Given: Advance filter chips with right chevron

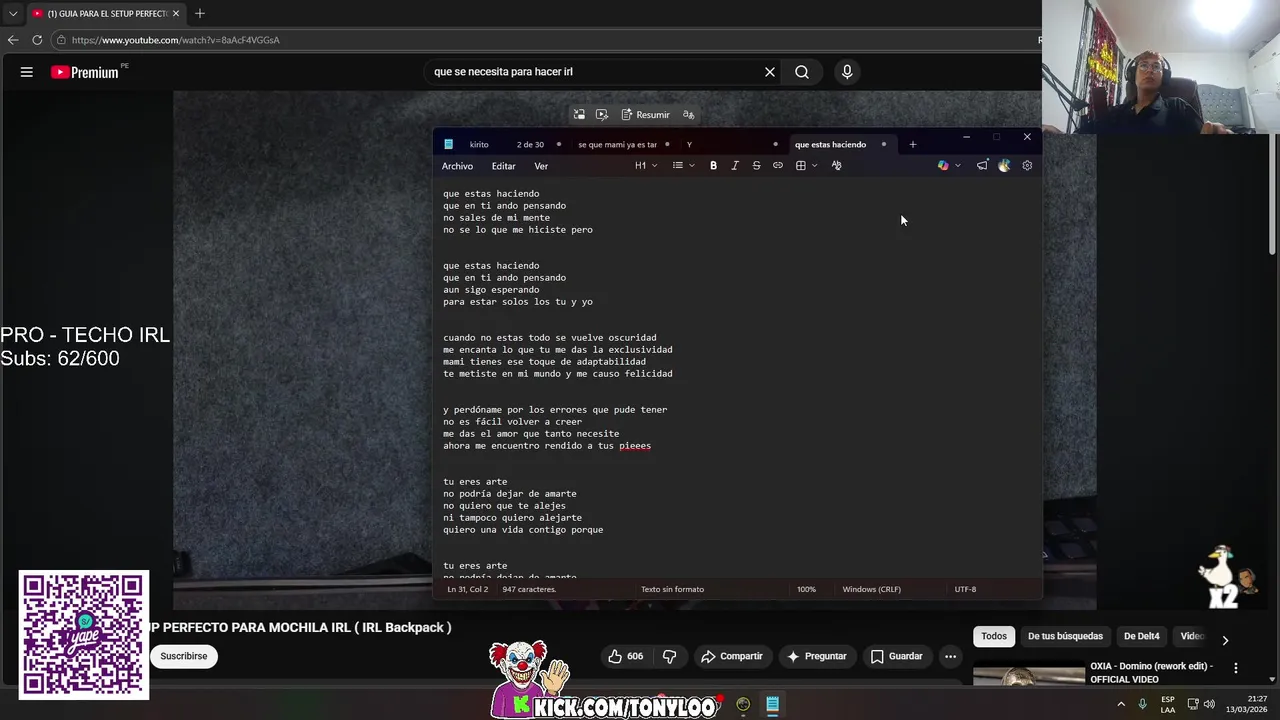Looking at the screenshot, I should tap(1225, 640).
